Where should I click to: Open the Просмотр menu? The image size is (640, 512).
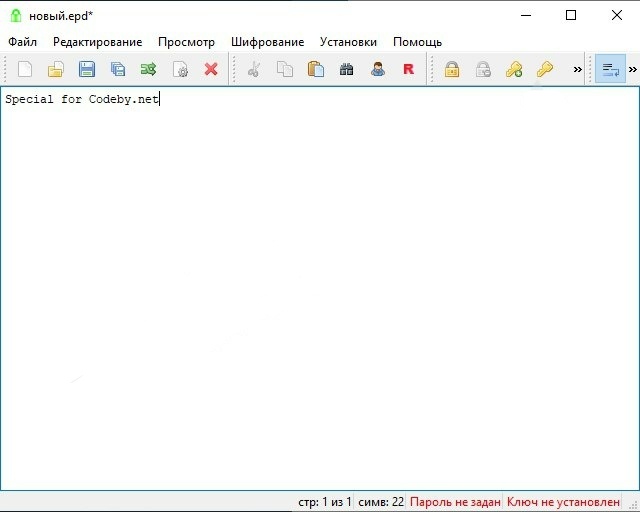click(186, 42)
